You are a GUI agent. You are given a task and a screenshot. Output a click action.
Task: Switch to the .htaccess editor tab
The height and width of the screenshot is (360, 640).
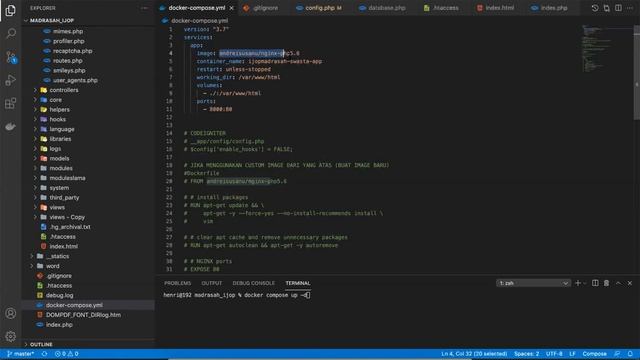point(441,8)
